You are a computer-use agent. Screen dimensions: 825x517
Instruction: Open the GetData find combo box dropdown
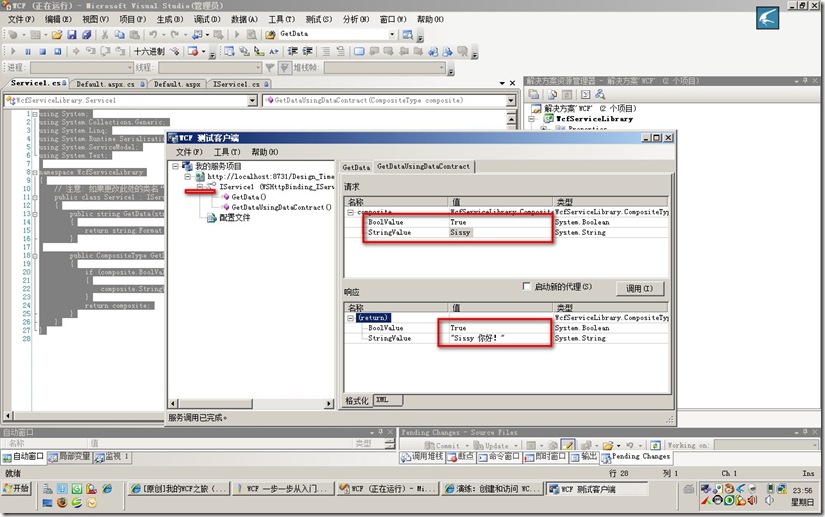[x=392, y=34]
